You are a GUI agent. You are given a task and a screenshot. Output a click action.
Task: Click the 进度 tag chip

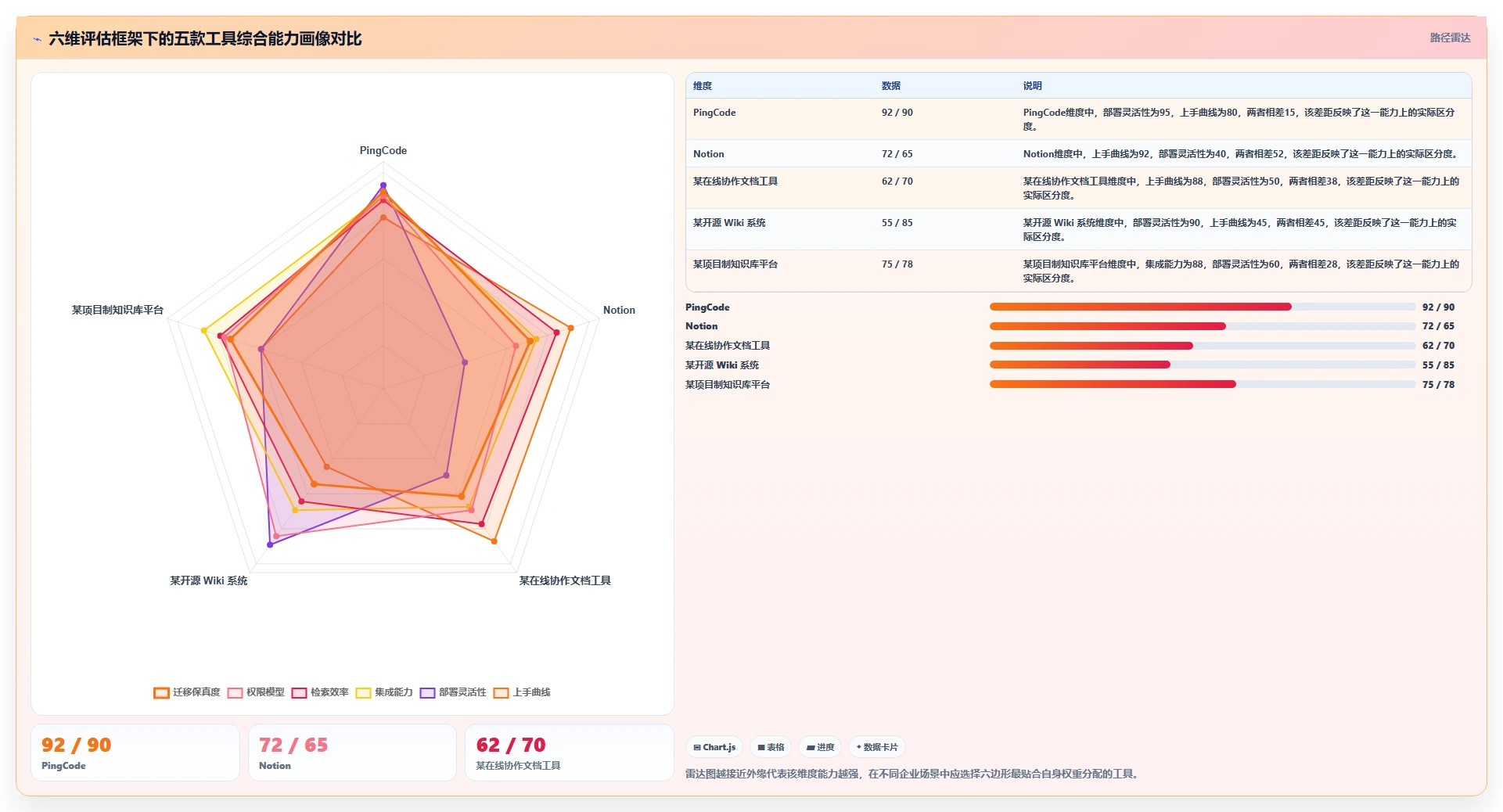coord(820,747)
